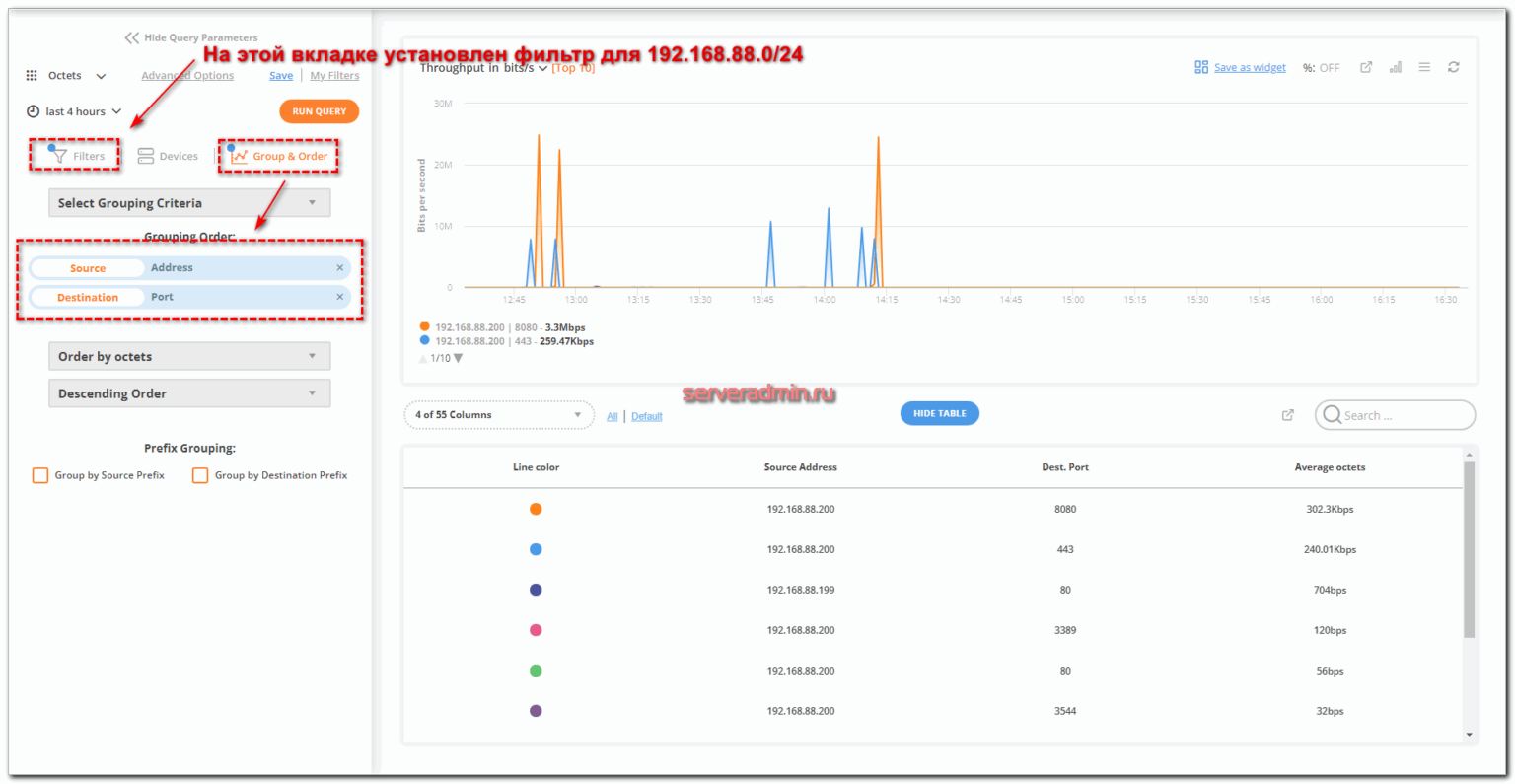1515x784 pixels.
Task: Open the hamburger menu icon above the chart
Action: (x=1424, y=67)
